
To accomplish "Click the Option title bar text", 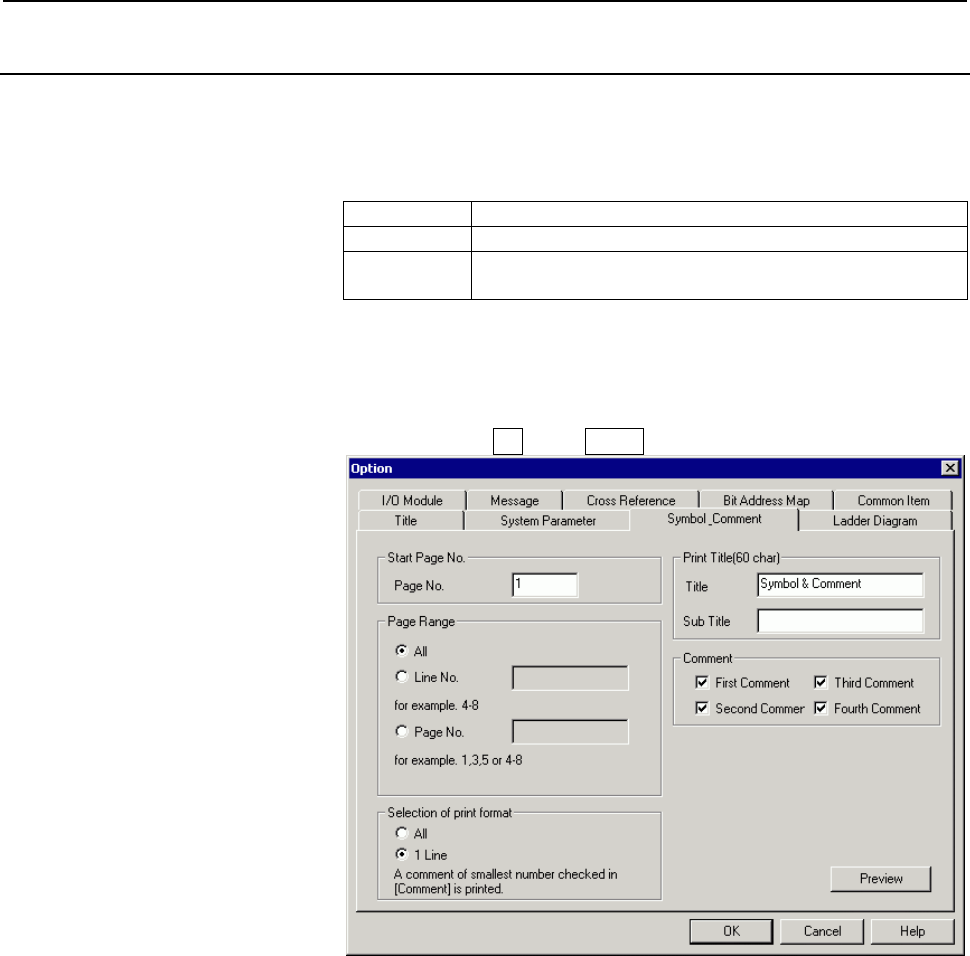I will 371,468.
